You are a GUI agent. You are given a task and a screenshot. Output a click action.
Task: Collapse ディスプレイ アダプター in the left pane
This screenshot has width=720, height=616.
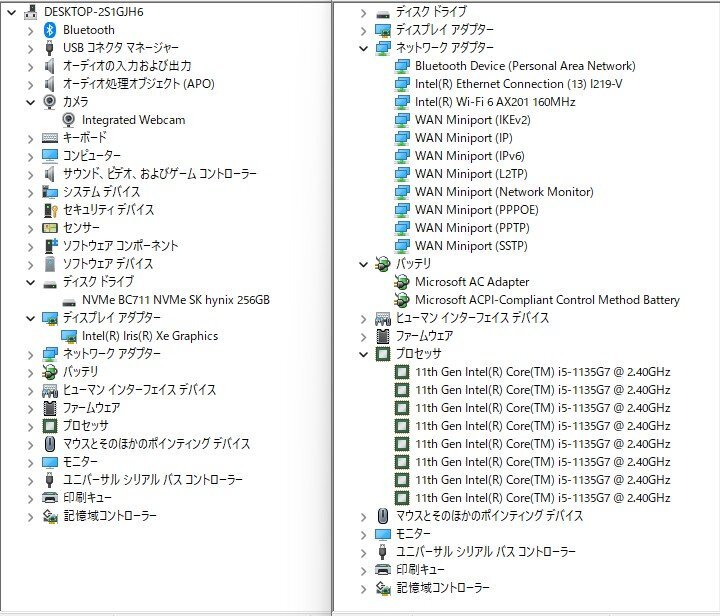click(31, 318)
